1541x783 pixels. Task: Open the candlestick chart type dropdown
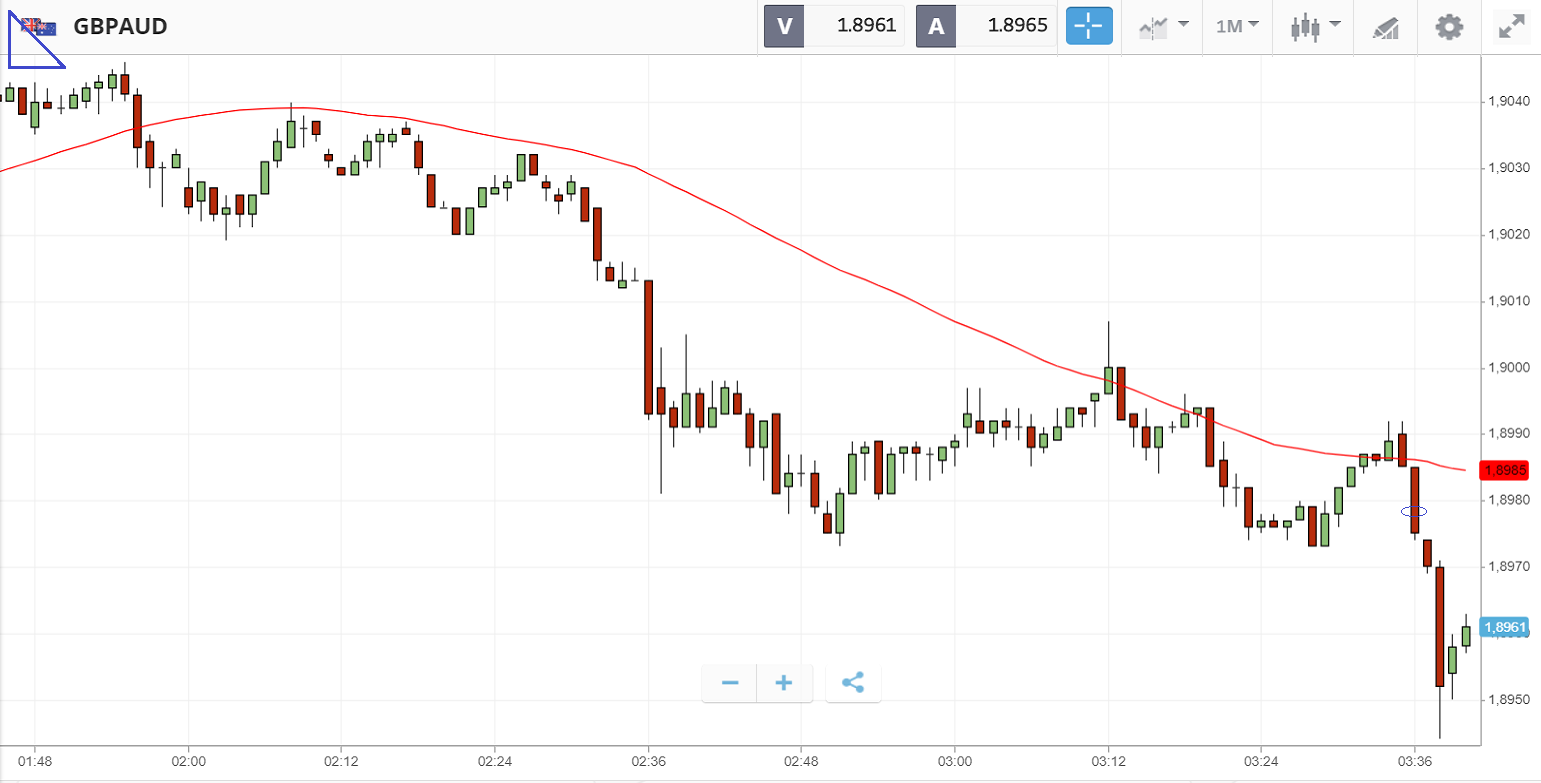(x=1315, y=27)
